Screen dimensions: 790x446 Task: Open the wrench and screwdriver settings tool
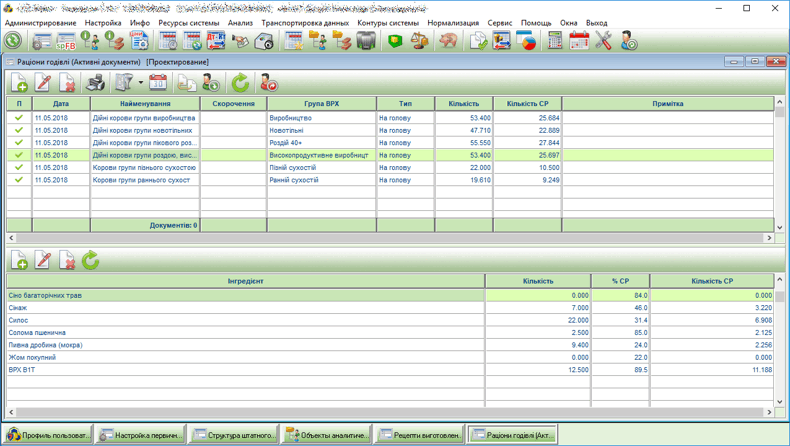click(603, 41)
